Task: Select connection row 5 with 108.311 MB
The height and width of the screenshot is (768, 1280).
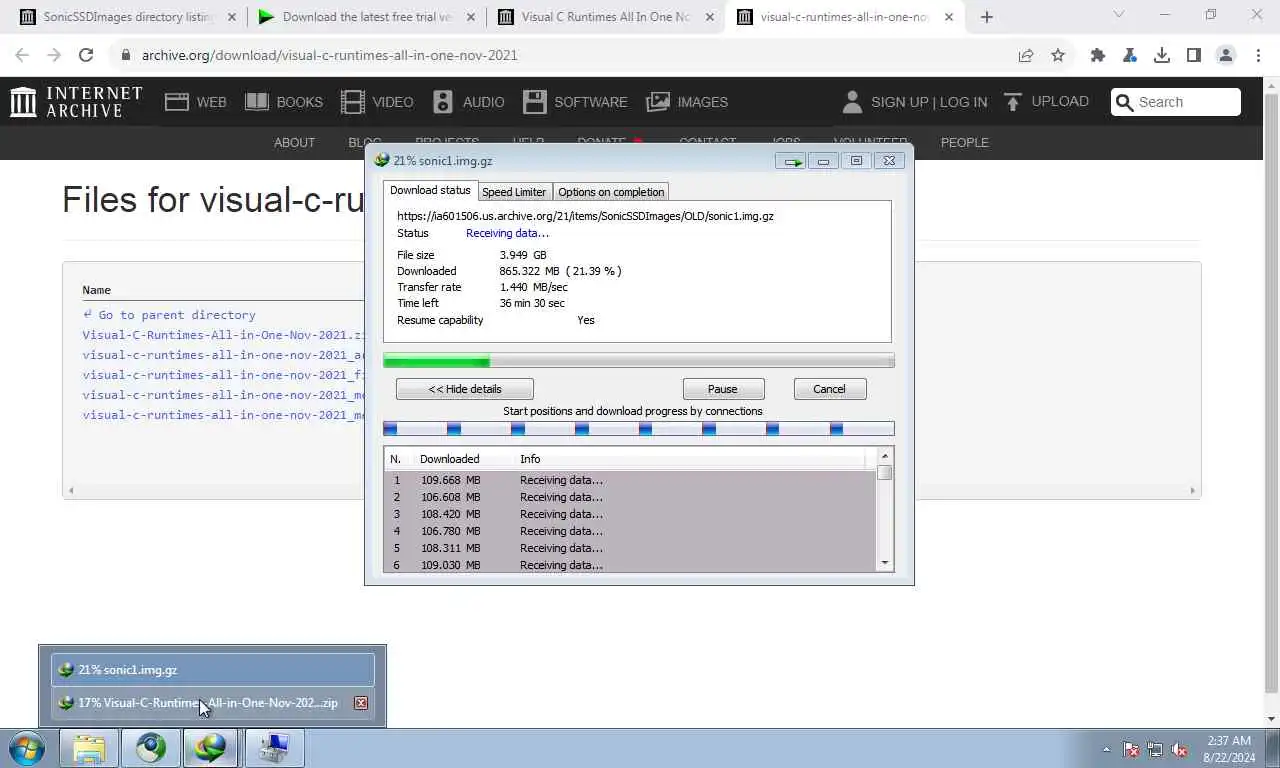Action: tap(630, 548)
